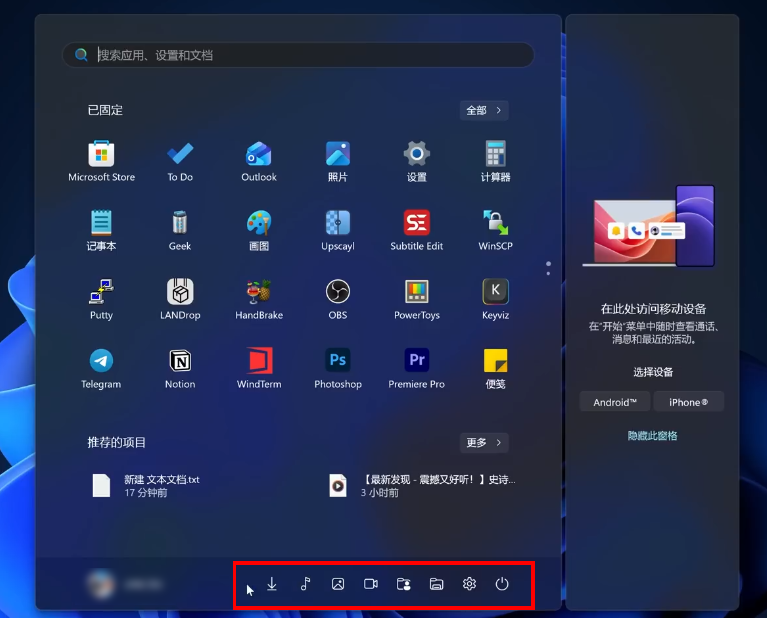
Task: Open the 画图 Paint app
Action: click(x=259, y=230)
